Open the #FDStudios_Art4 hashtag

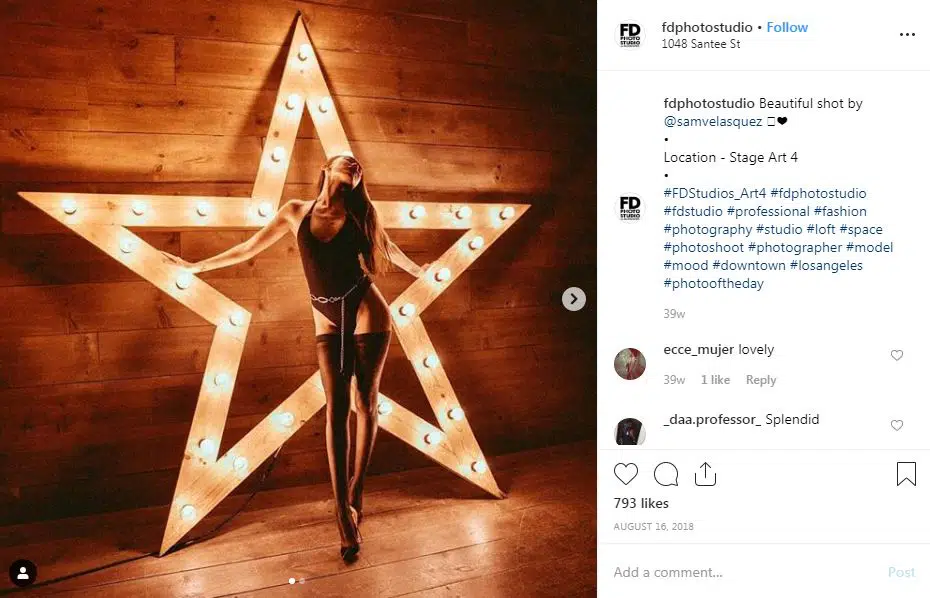tap(715, 193)
